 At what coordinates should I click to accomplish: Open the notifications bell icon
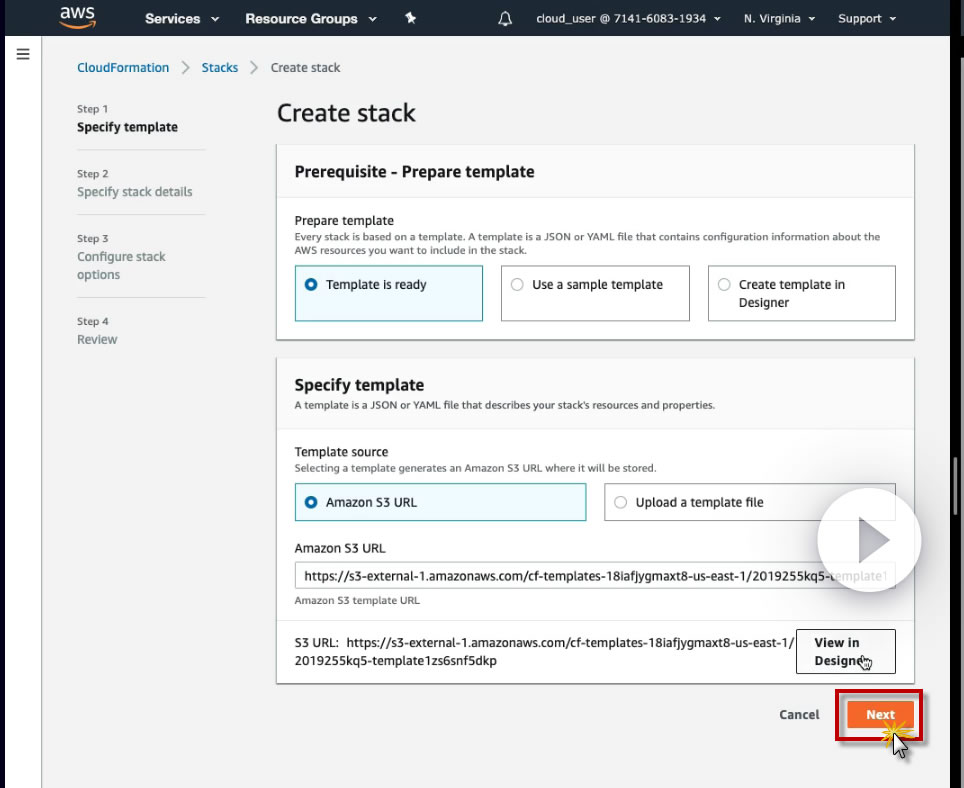tap(505, 18)
